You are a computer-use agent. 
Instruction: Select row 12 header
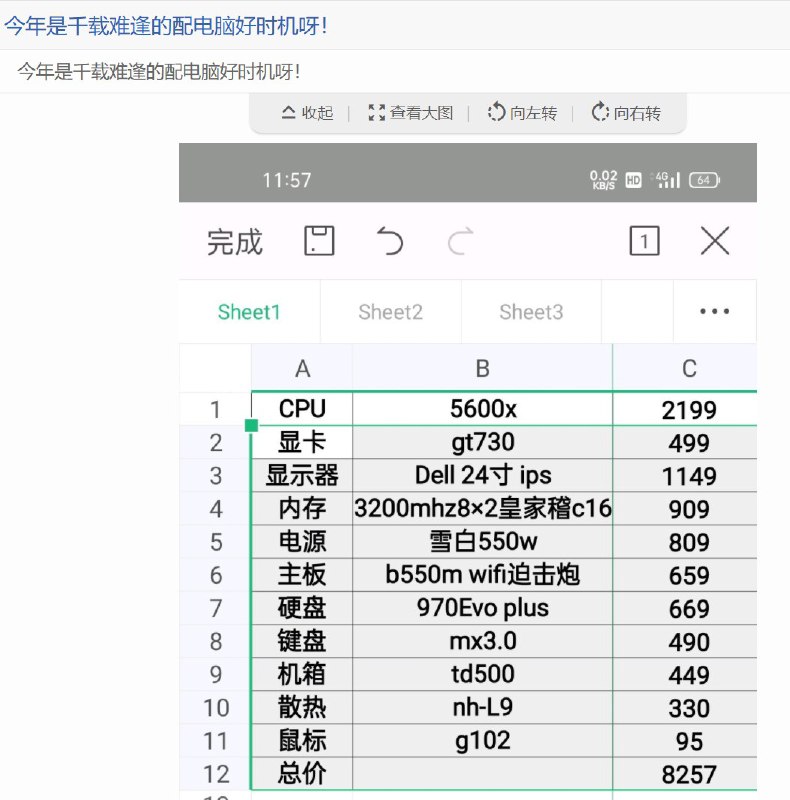215,774
